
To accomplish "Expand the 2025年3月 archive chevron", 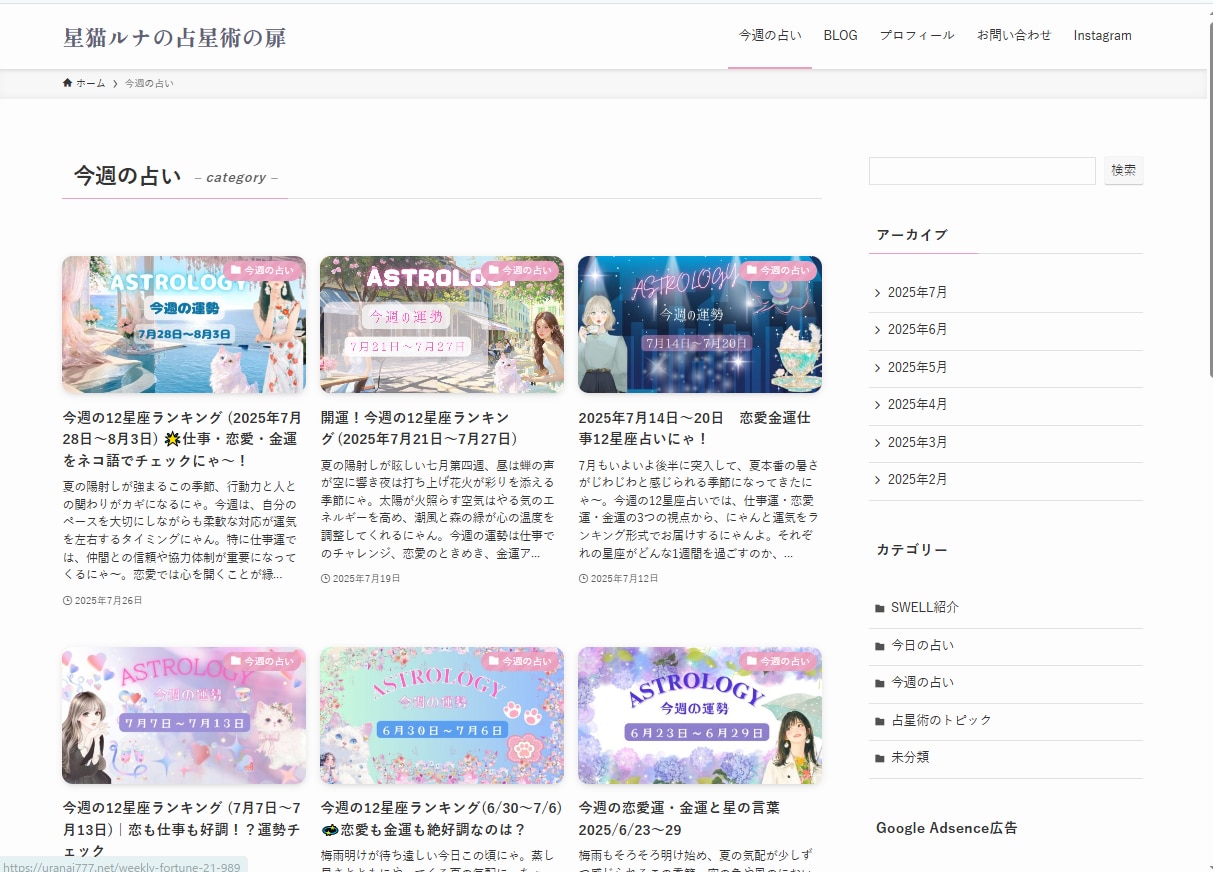I will click(878, 443).
